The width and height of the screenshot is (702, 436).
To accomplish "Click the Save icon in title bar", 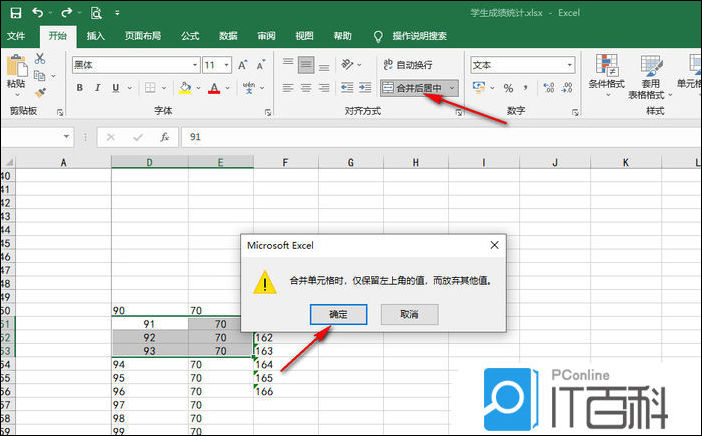I will 13,13.
